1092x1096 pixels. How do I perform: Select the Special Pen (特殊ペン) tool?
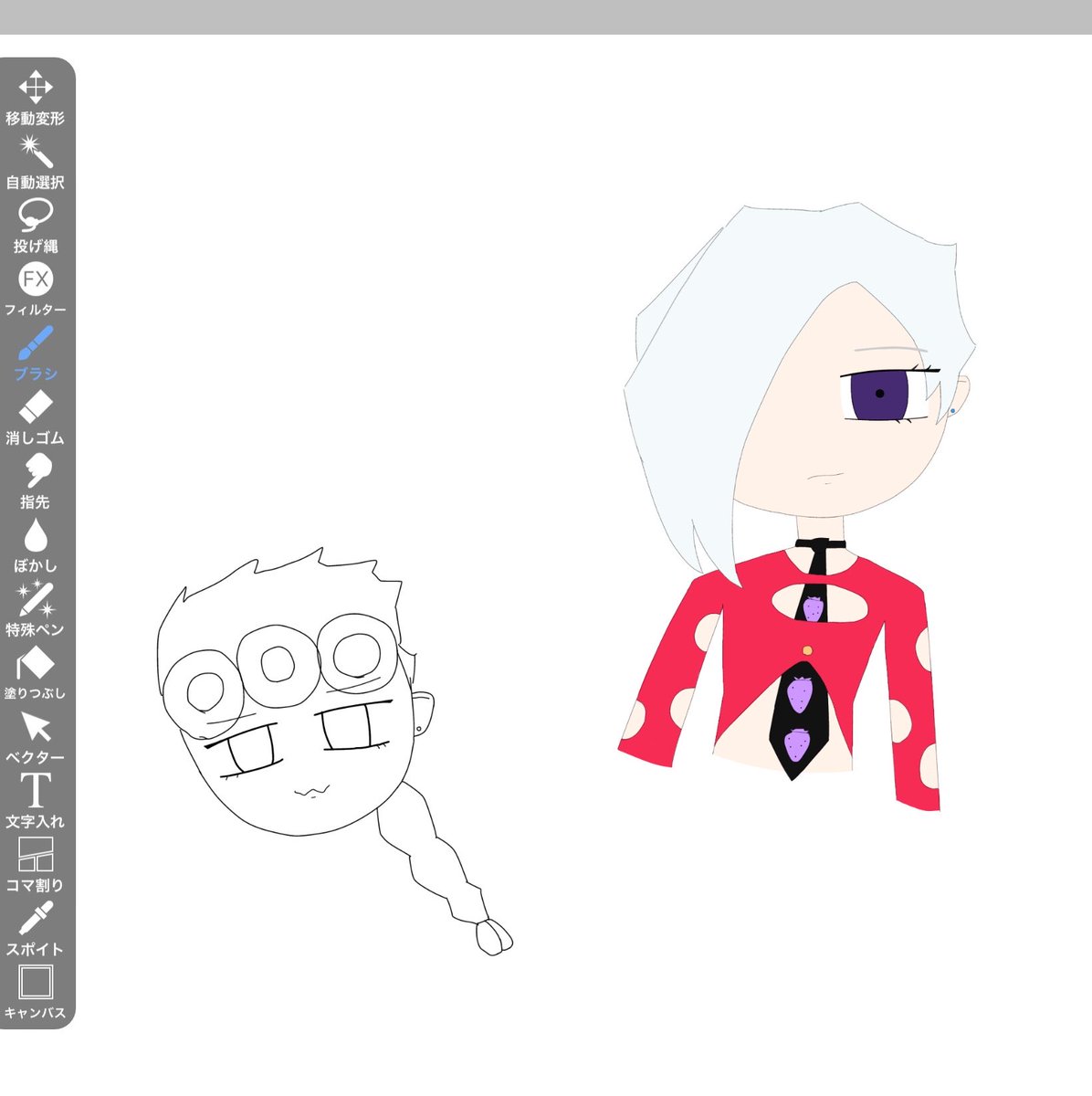click(36, 609)
